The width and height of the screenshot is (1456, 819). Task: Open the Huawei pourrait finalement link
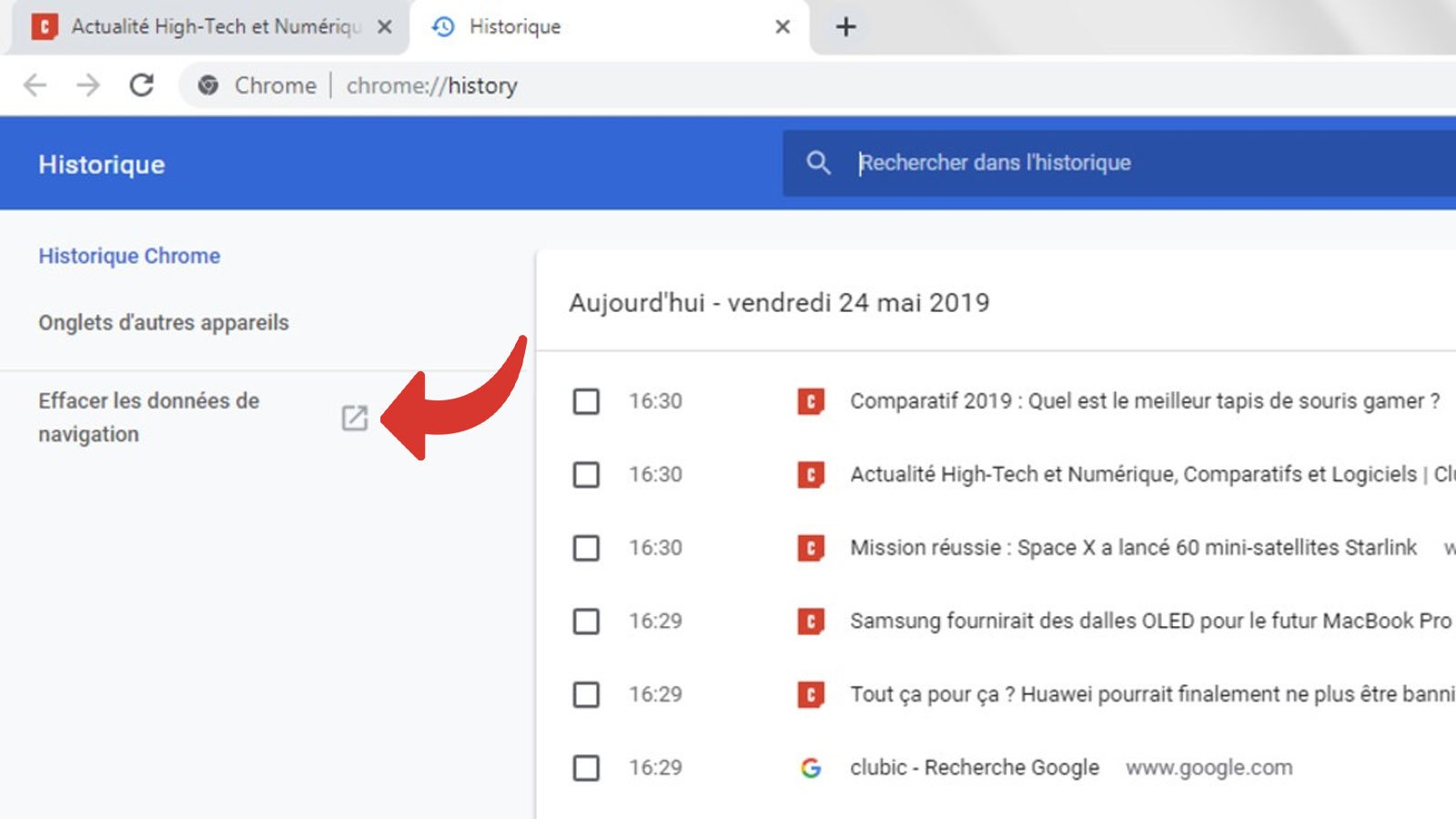pos(1153,695)
